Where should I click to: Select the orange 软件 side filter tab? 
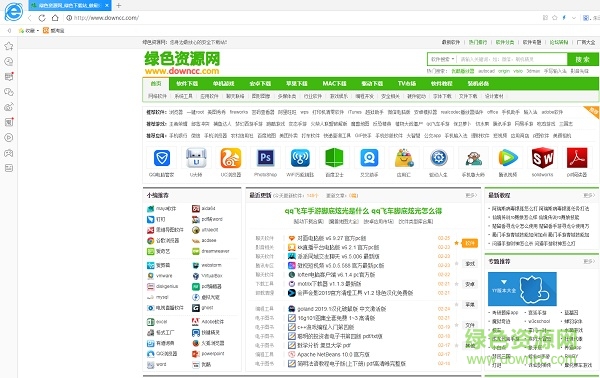[470, 243]
